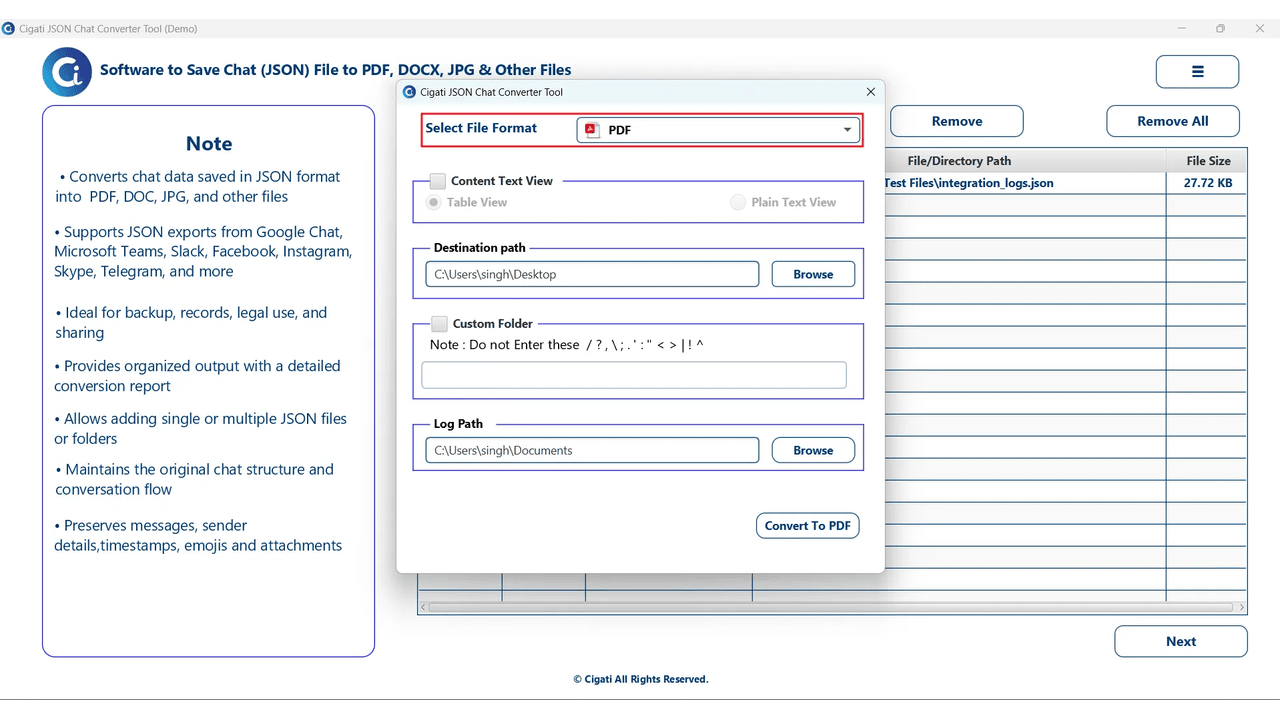Click Cigati app icon in main title bar

[x=8, y=29]
